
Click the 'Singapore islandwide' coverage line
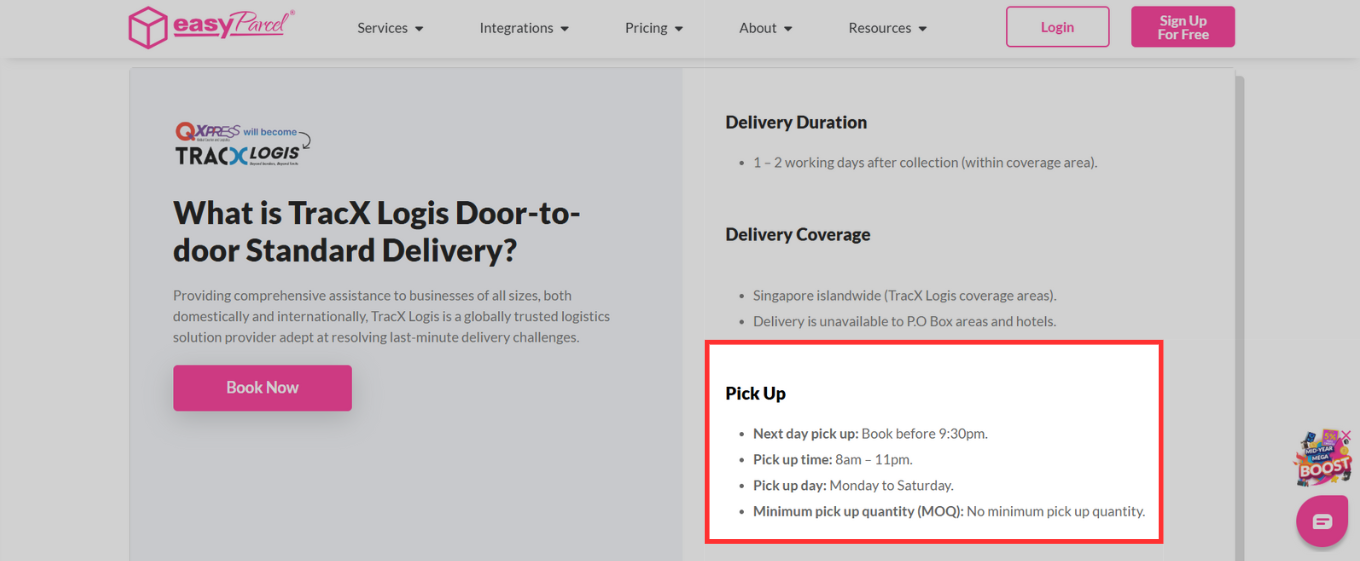(x=905, y=296)
